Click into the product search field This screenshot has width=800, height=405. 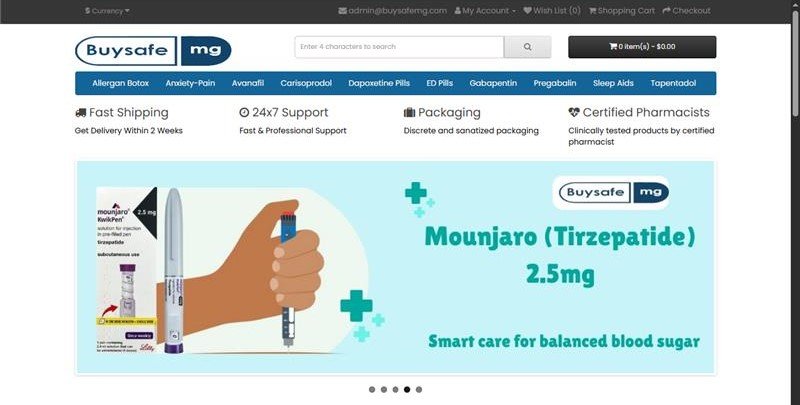click(399, 47)
